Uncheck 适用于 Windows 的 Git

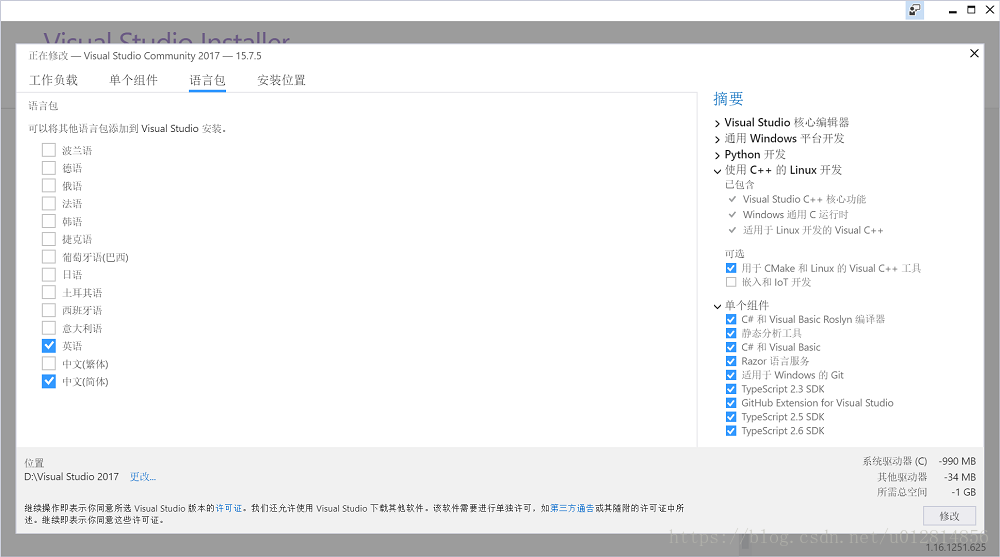tap(731, 375)
